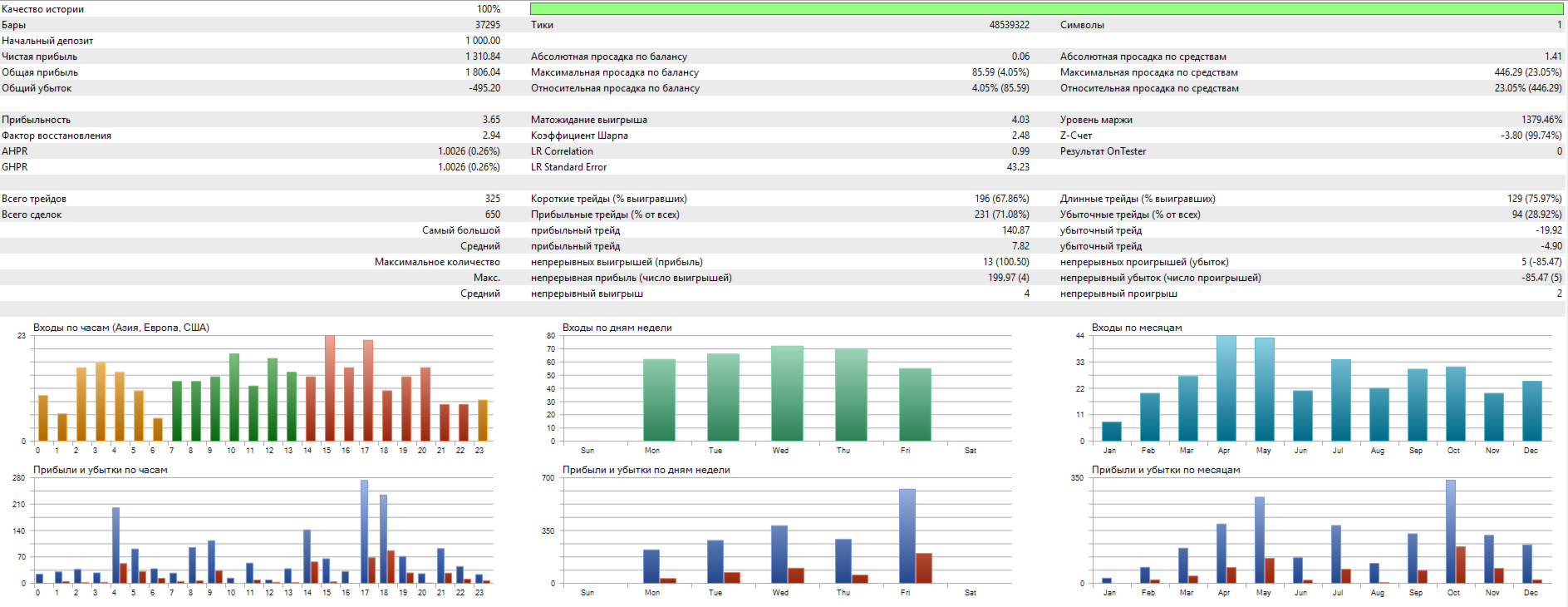This screenshot has width=1568, height=607.
Task: Select the Z-Счет row label
Action: point(1075,136)
